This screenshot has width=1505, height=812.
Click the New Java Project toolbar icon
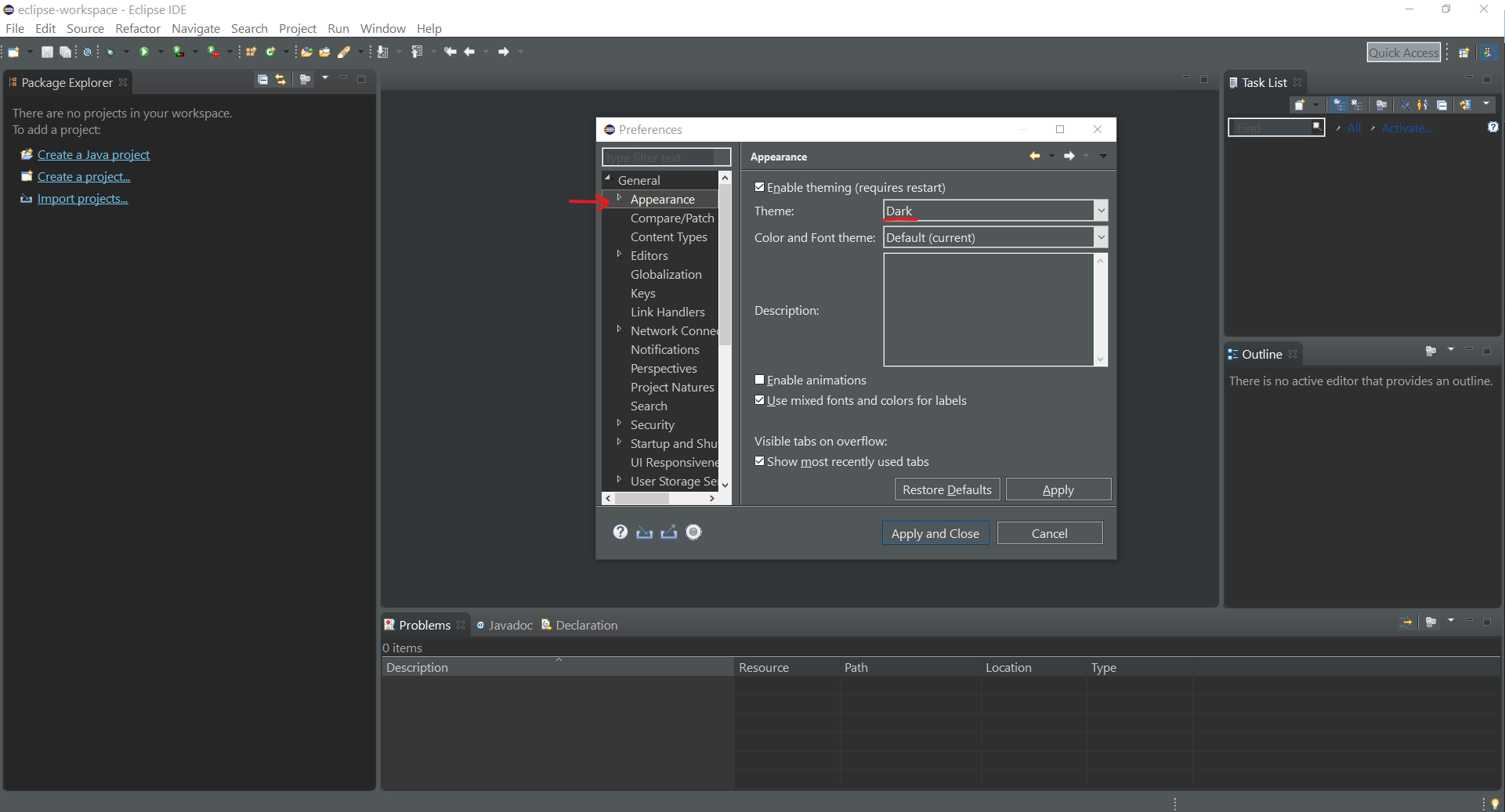pos(251,52)
